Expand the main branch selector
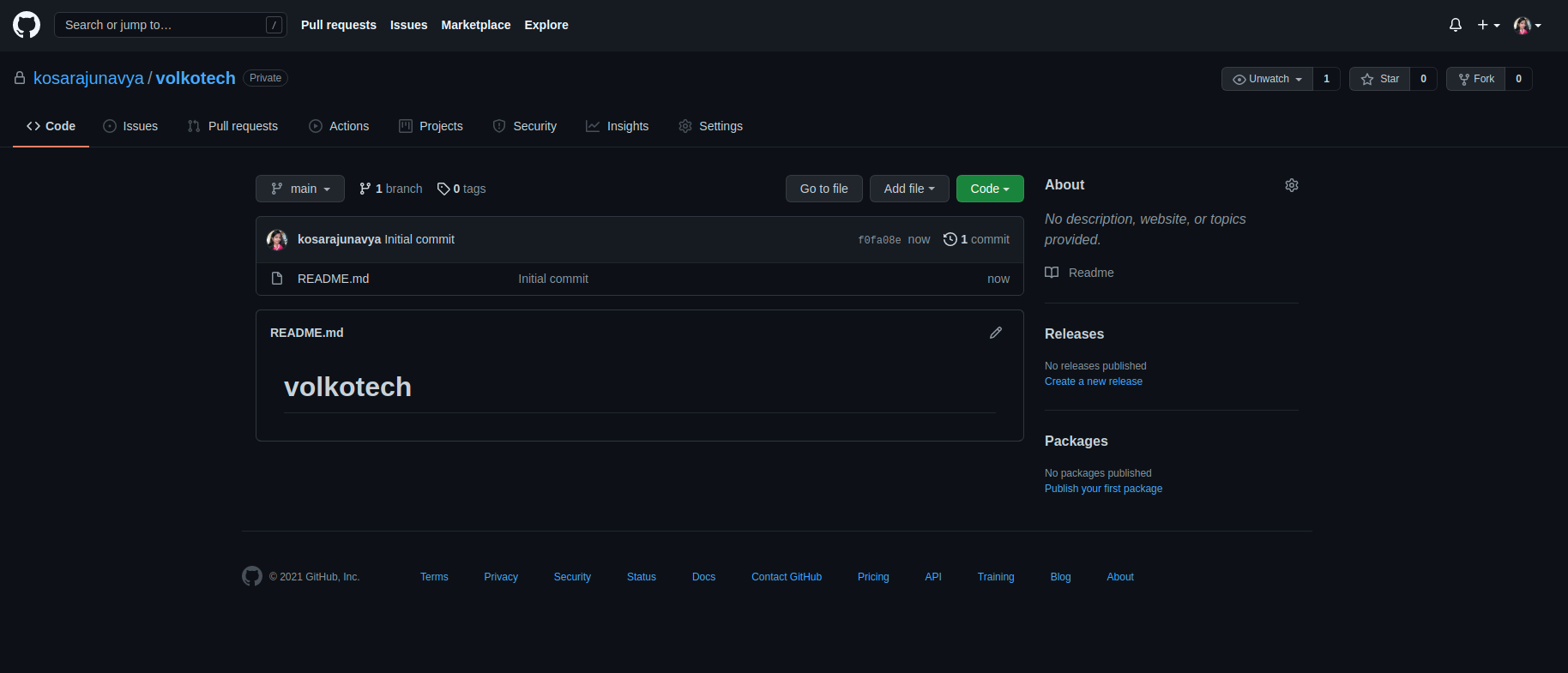1568x673 pixels. tap(300, 189)
